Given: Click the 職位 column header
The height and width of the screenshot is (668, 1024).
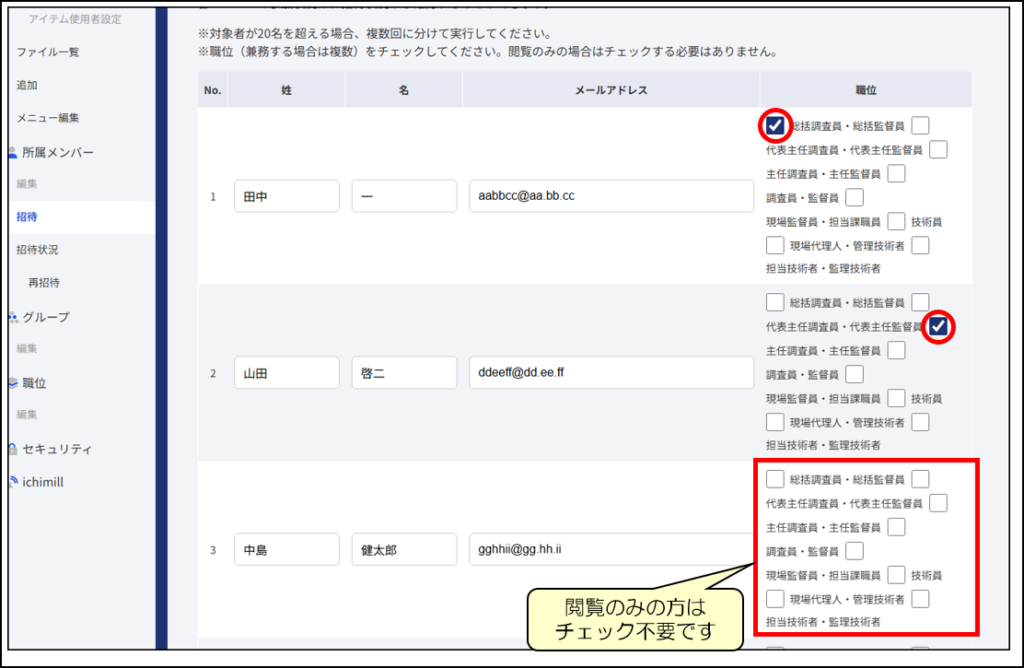Looking at the screenshot, I should 866,90.
